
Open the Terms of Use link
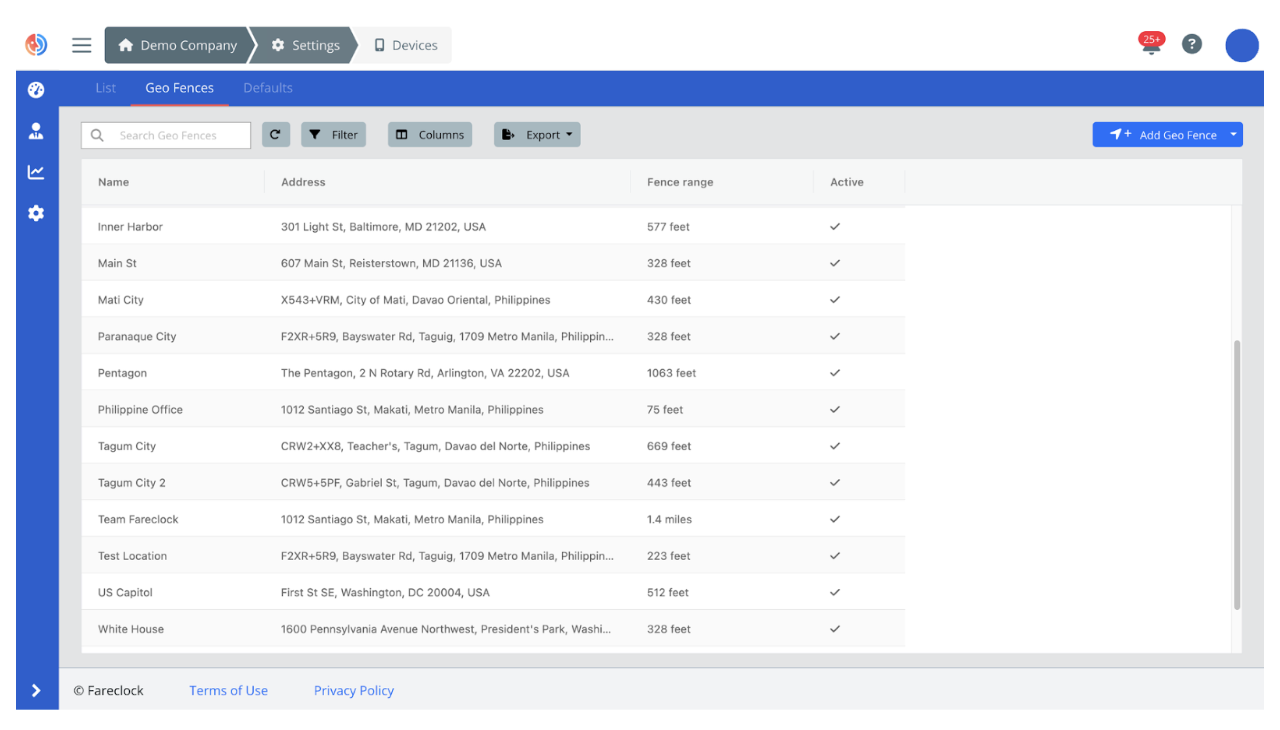pos(228,690)
